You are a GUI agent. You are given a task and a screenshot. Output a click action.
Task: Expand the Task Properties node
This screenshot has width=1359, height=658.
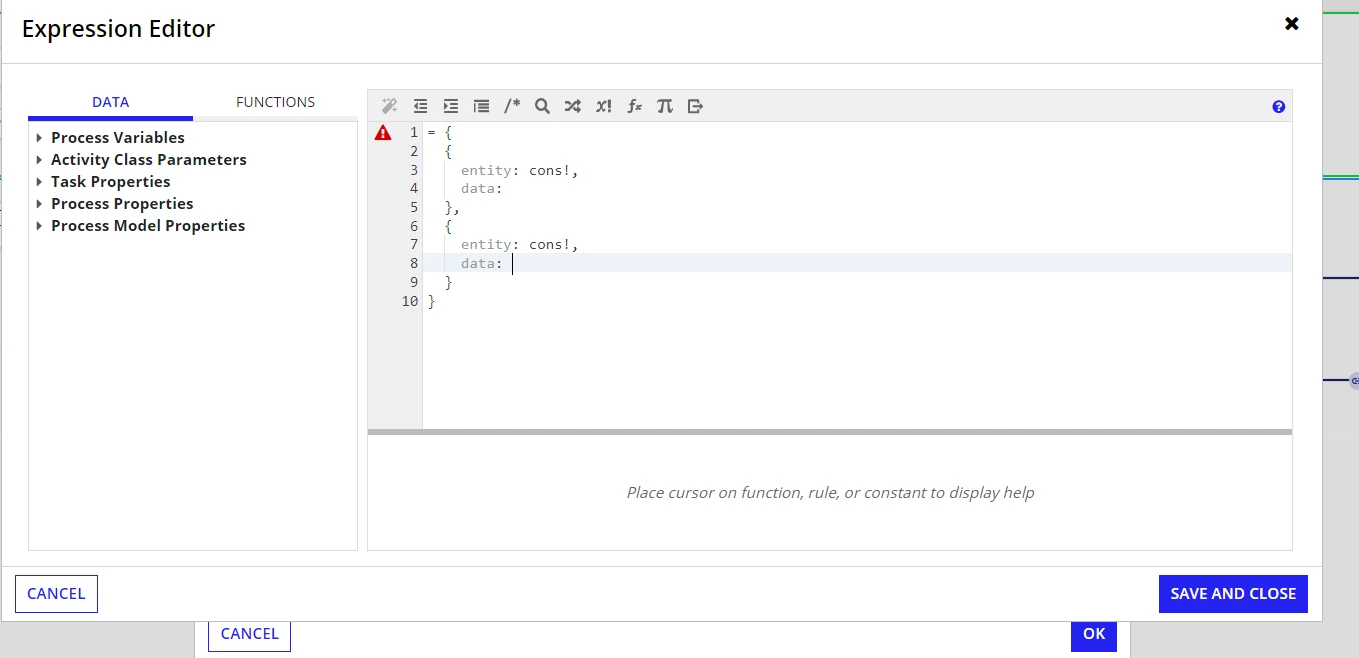point(39,182)
